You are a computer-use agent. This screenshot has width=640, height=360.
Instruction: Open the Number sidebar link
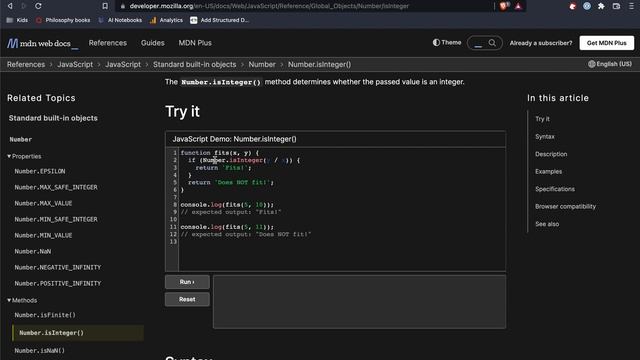pyautogui.click(x=21, y=140)
